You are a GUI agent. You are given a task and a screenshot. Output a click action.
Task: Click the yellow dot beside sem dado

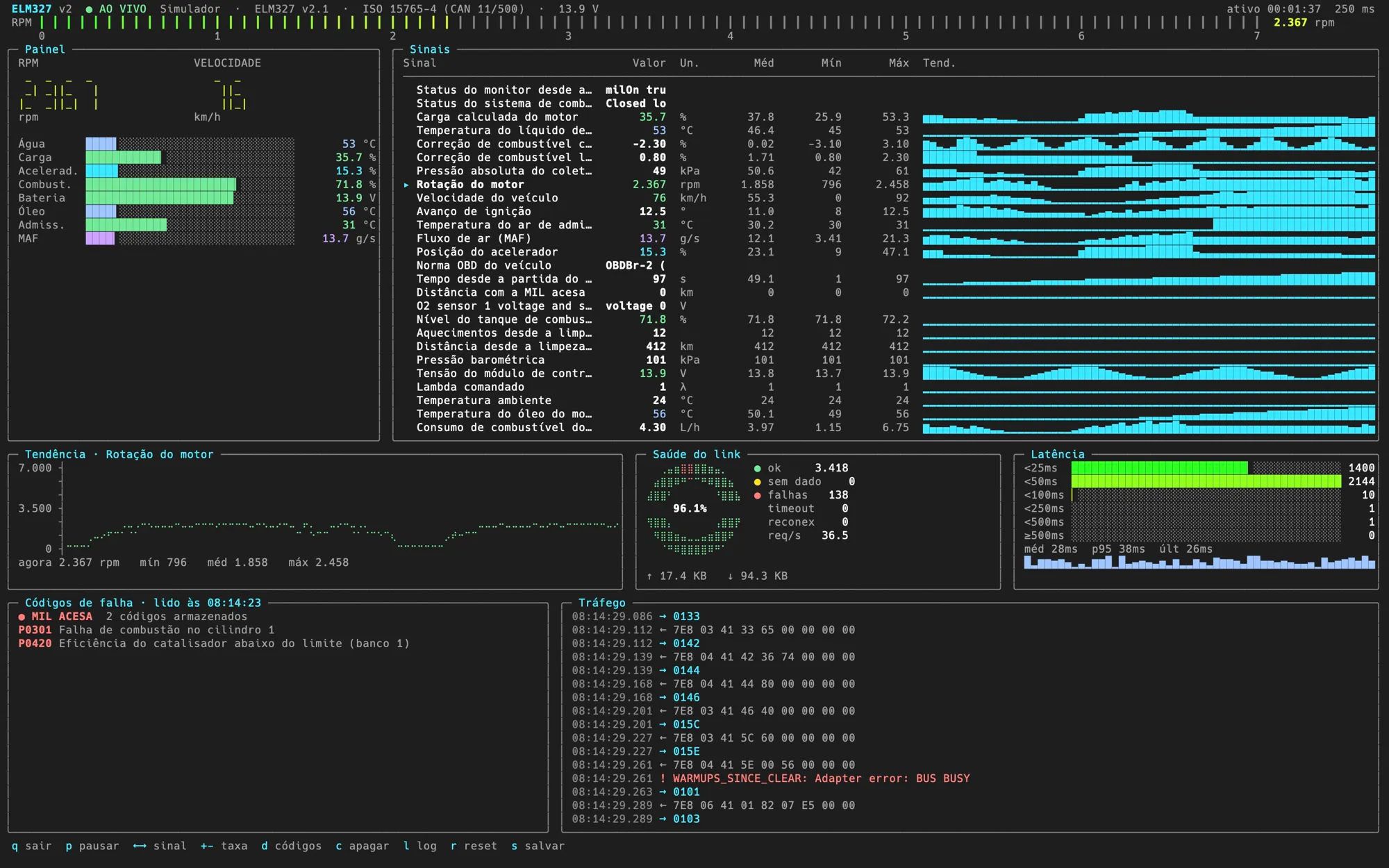pos(758,482)
